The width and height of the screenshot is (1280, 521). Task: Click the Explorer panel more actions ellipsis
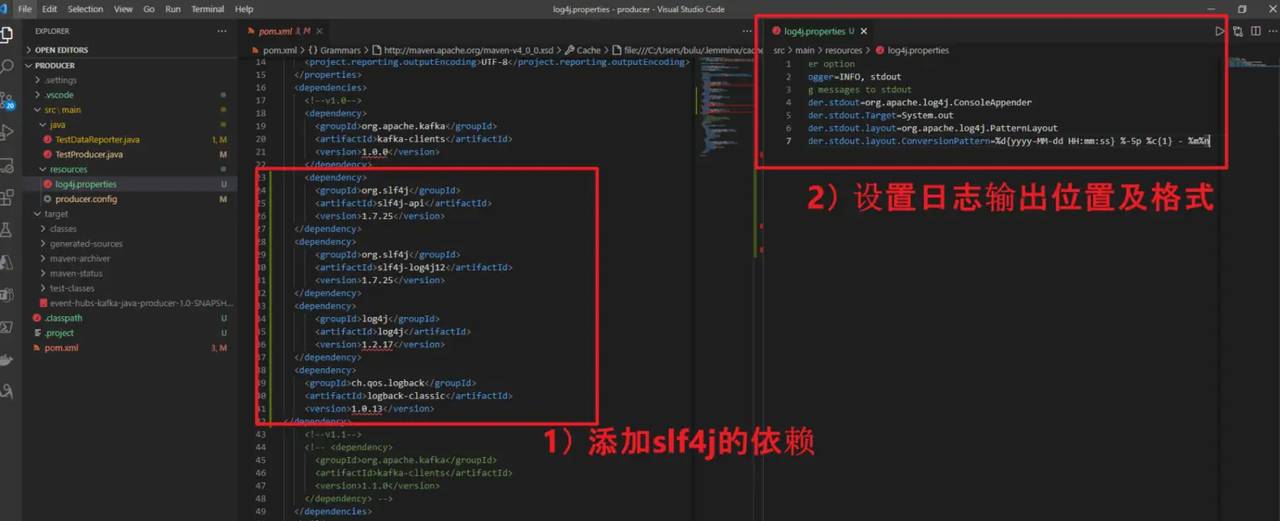pyautogui.click(x=222, y=31)
